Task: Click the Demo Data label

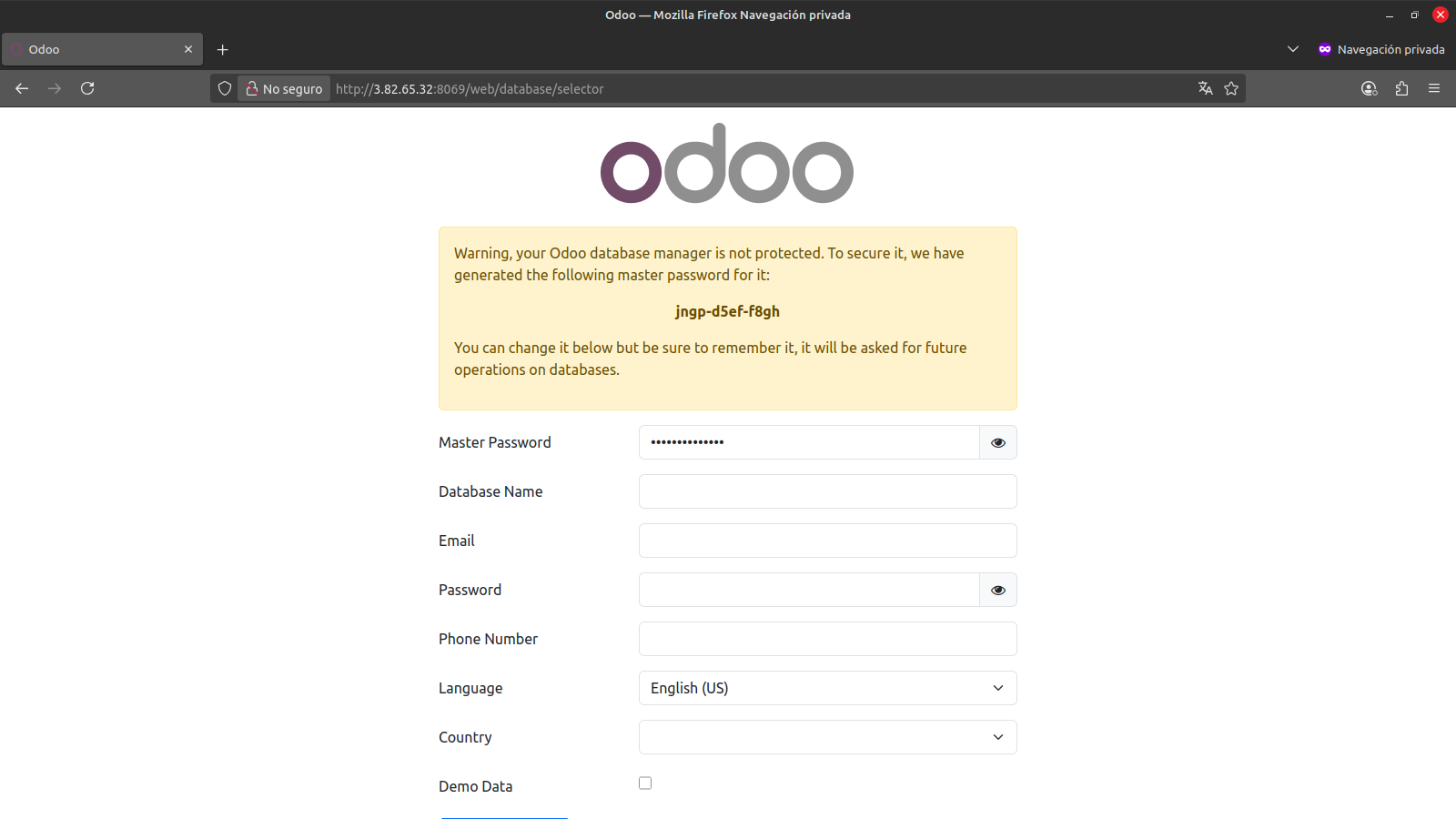Action: tap(475, 786)
